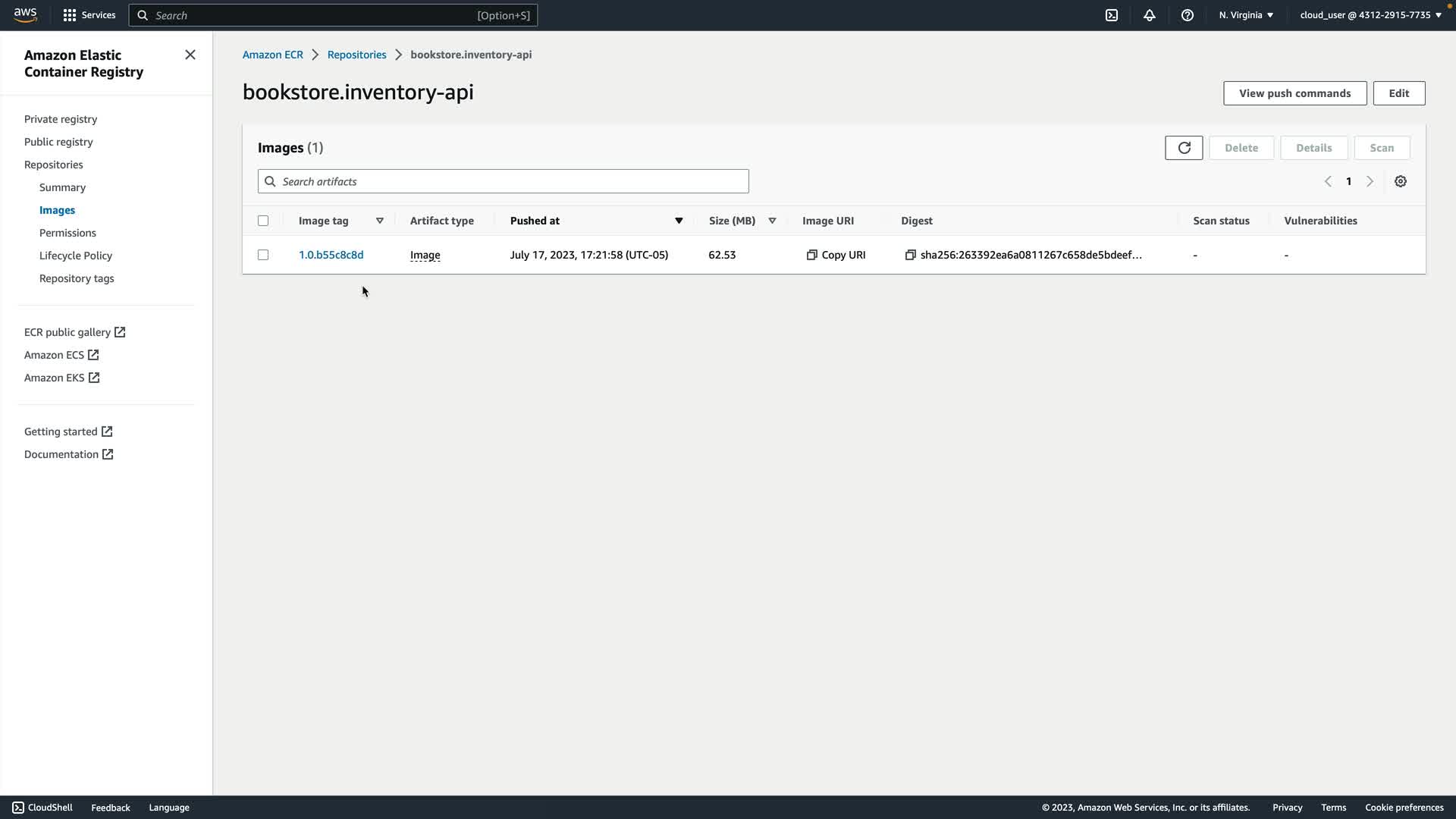This screenshot has width=1456, height=819.
Task: Sort by Image tag column arrow
Action: click(379, 221)
